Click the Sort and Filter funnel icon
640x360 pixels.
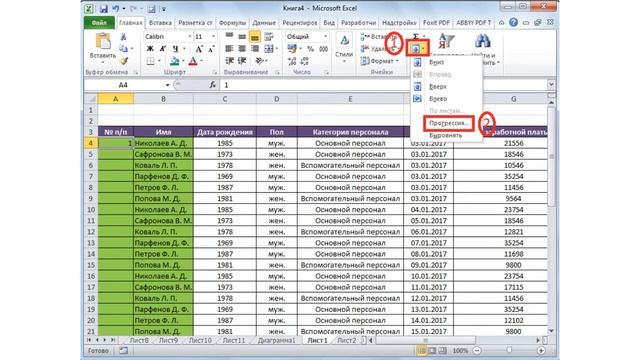[446, 41]
